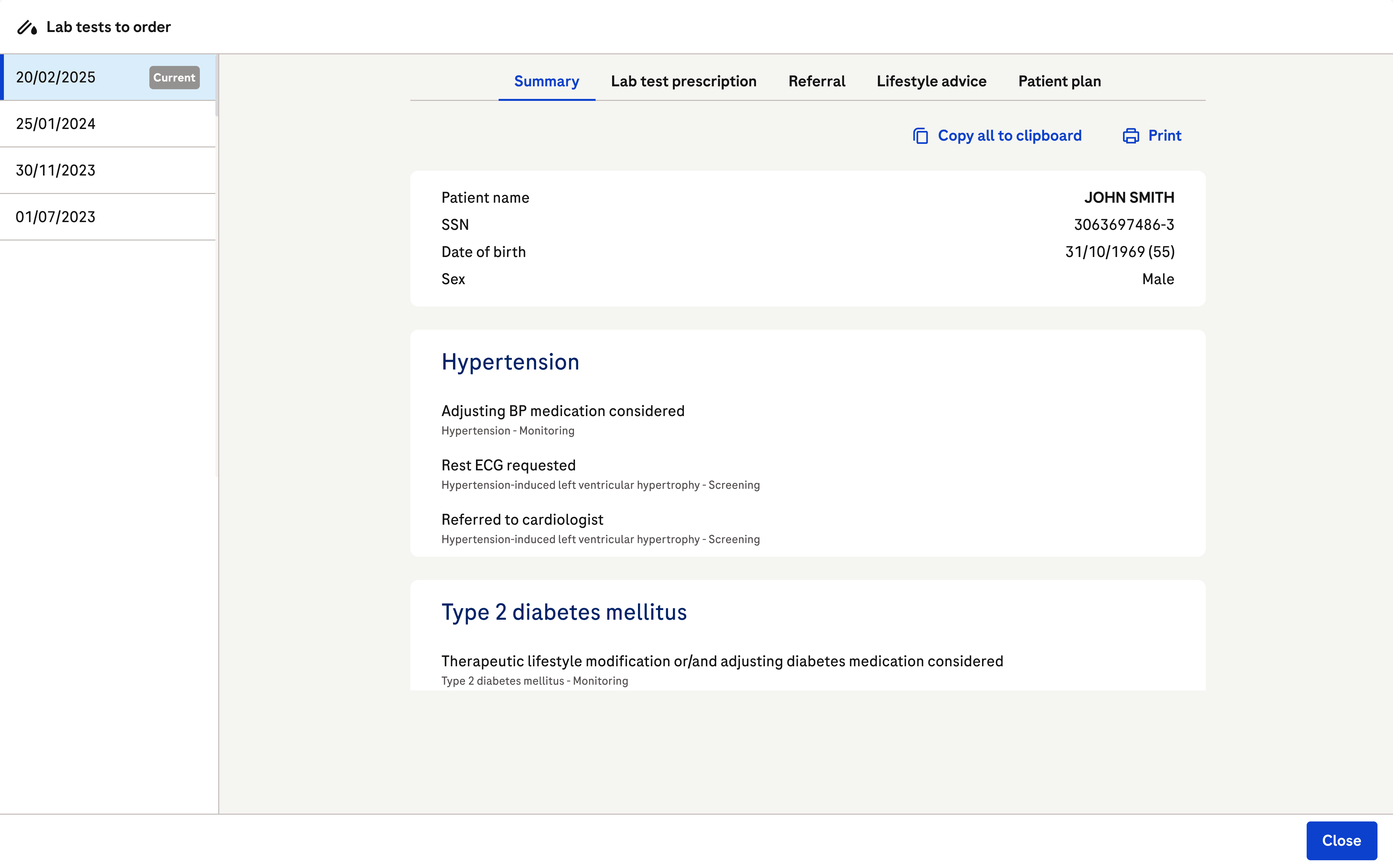Click the printer icon
Viewport: 1393px width, 868px height.
tap(1130, 136)
